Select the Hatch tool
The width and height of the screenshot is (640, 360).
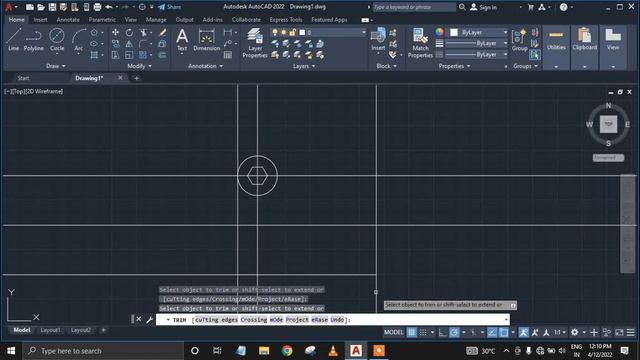94,55
